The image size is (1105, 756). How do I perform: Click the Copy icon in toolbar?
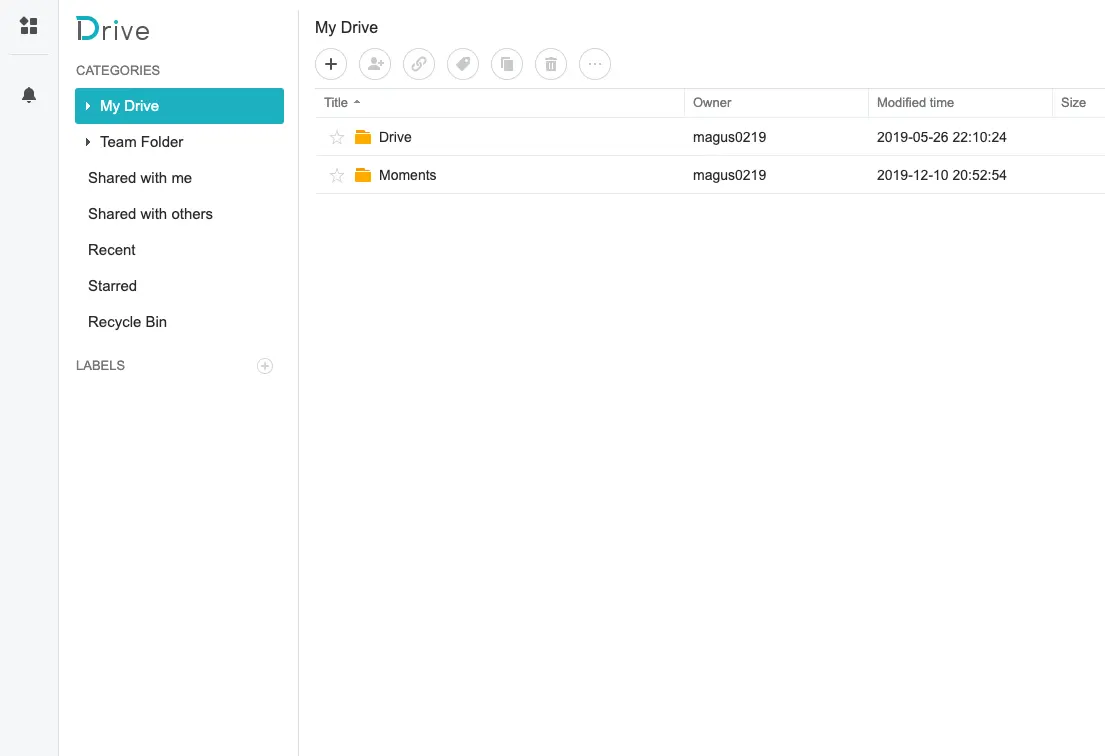(507, 64)
